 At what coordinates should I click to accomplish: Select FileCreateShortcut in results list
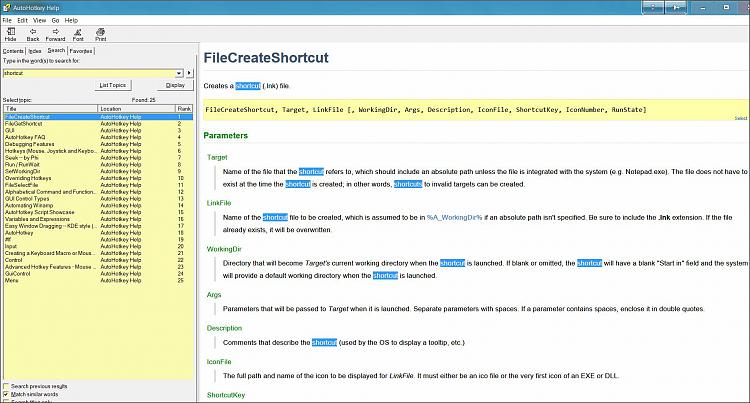point(98,117)
